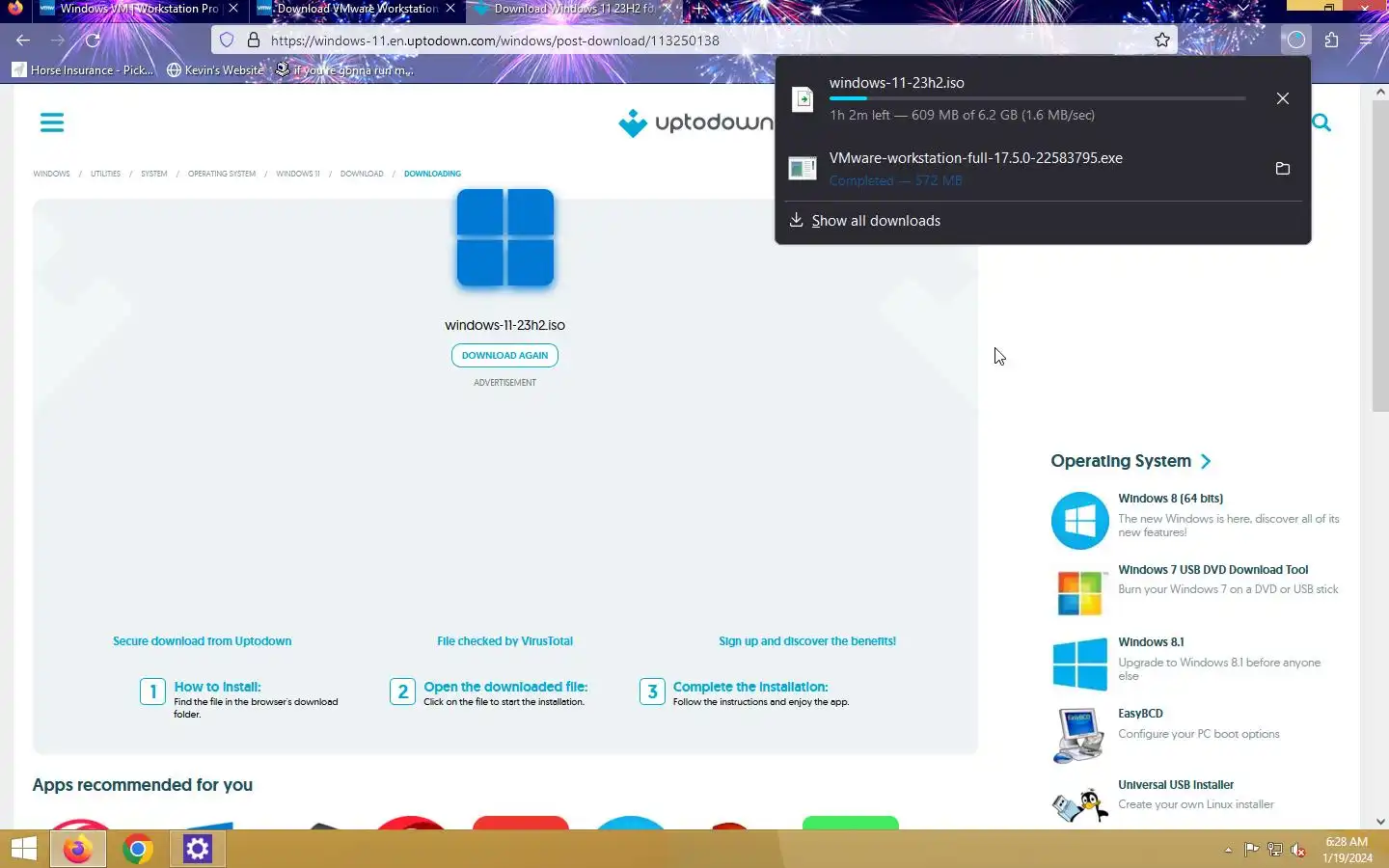This screenshot has height=868, width=1389.
Task: Click the ISO download progress bar
Action: click(x=1037, y=98)
